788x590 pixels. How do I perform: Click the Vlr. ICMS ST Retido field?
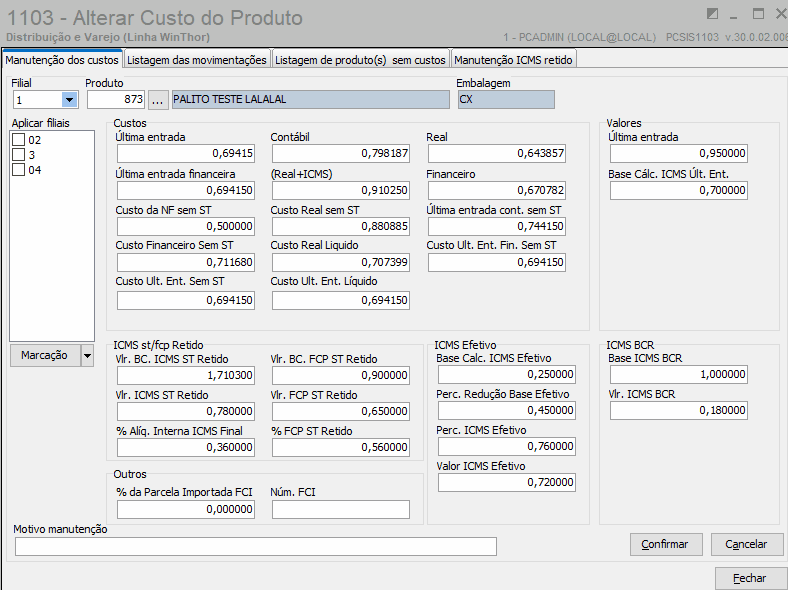[186, 412]
